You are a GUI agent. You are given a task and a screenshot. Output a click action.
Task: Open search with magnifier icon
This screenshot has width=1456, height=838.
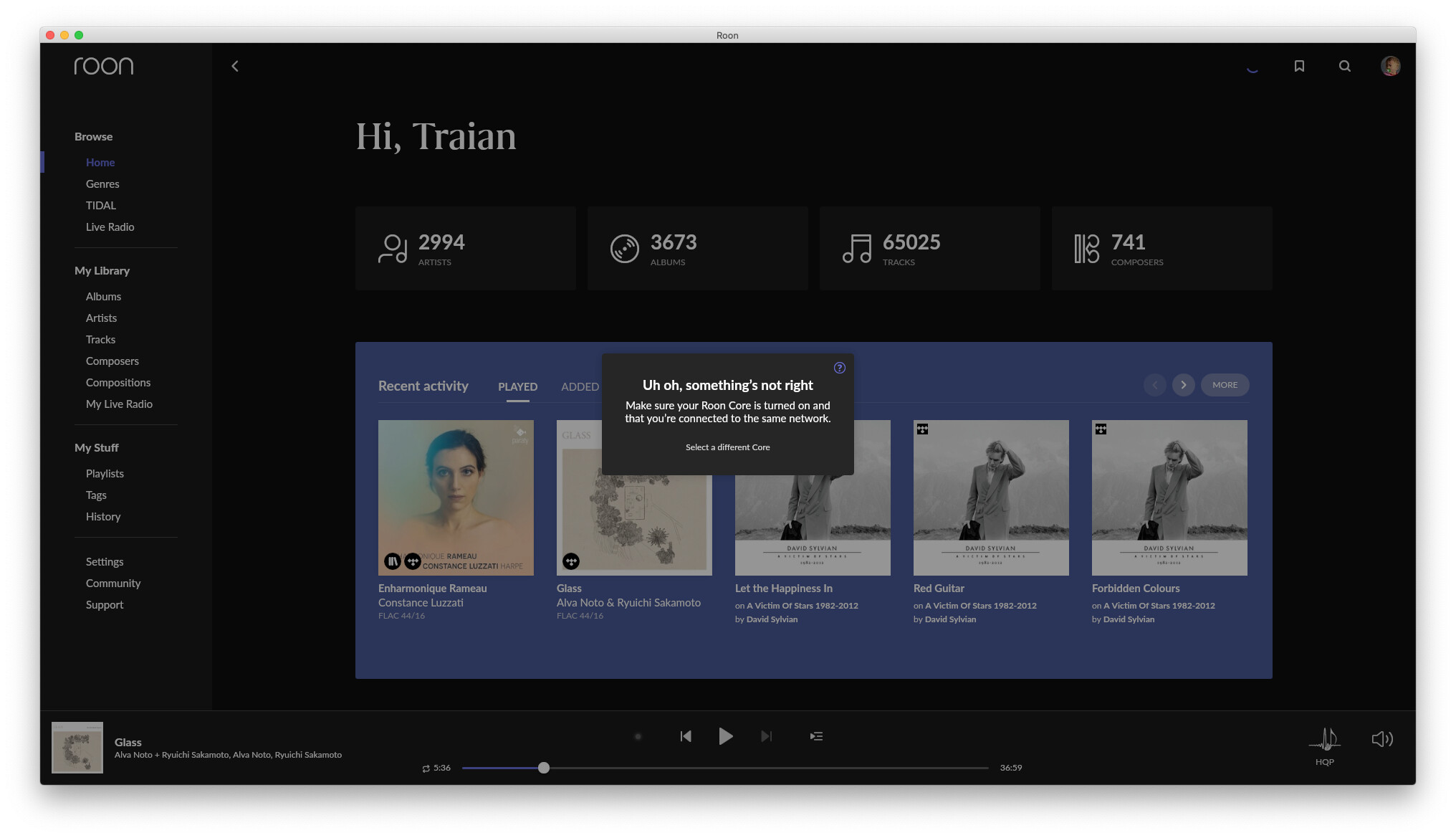coord(1345,66)
